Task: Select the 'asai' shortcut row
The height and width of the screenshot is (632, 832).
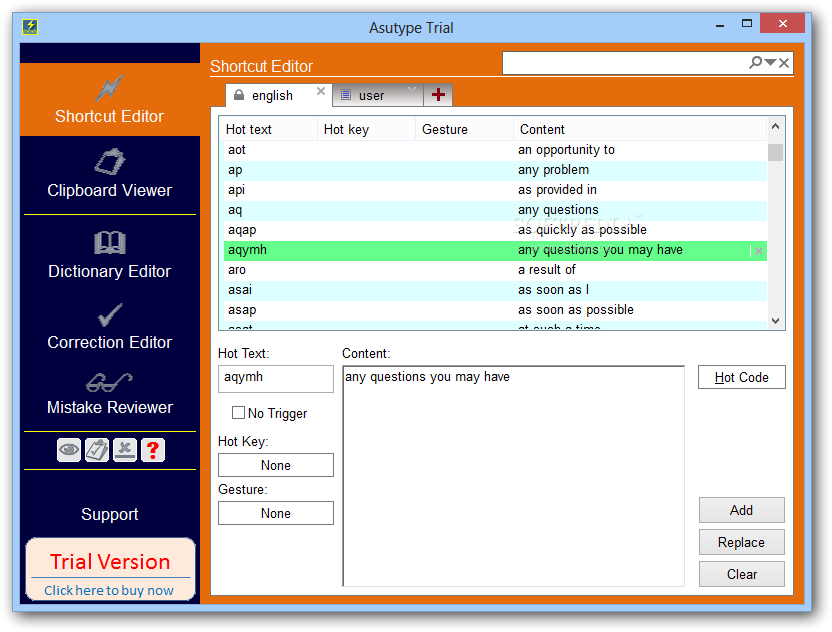Action: click(x=495, y=290)
